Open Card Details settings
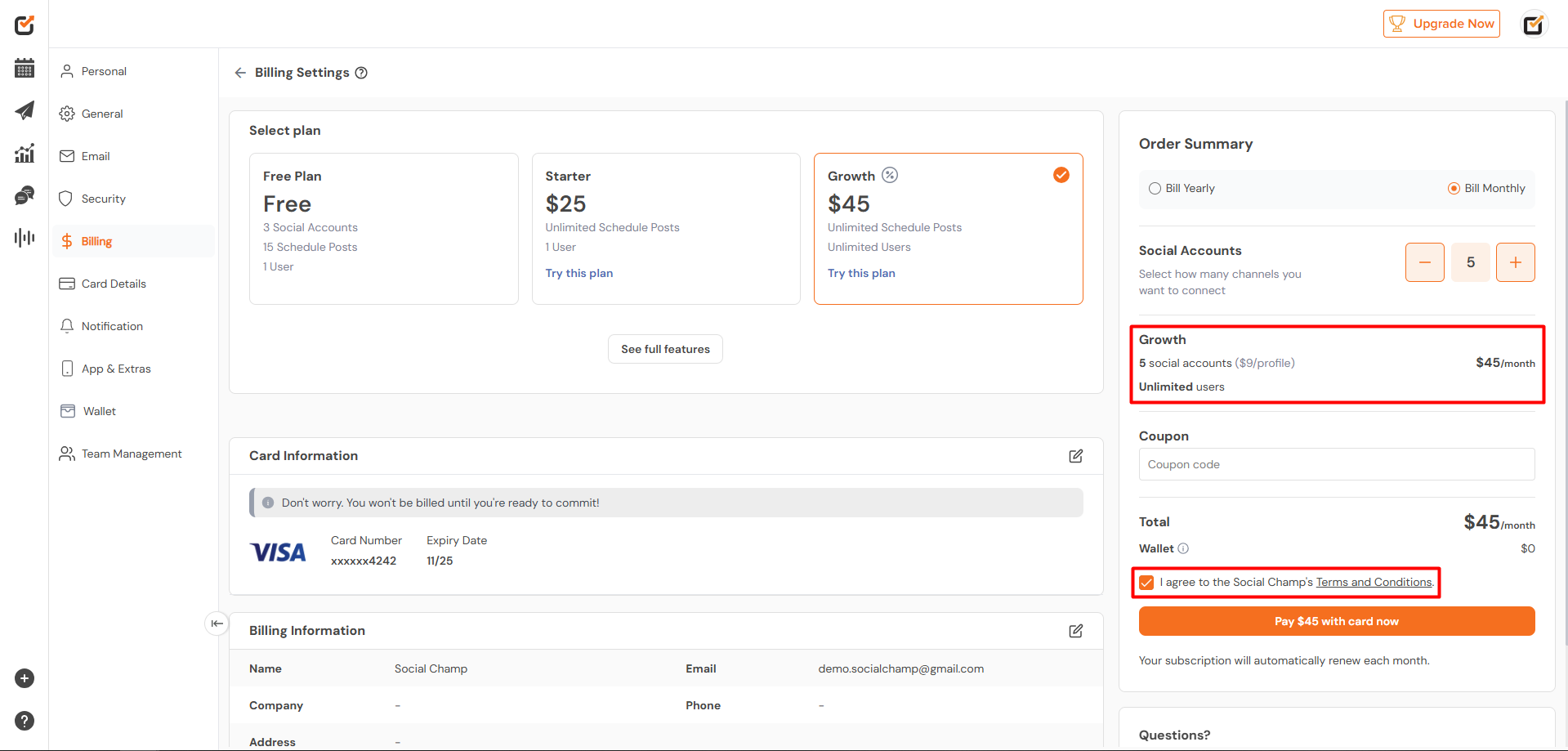 click(x=133, y=284)
